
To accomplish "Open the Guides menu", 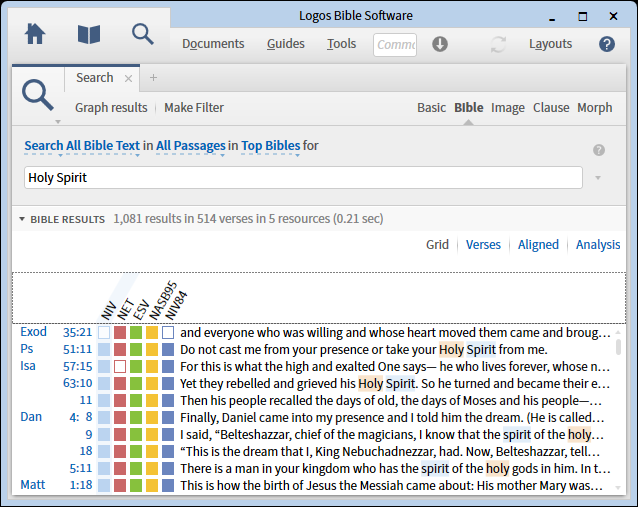I will point(285,44).
